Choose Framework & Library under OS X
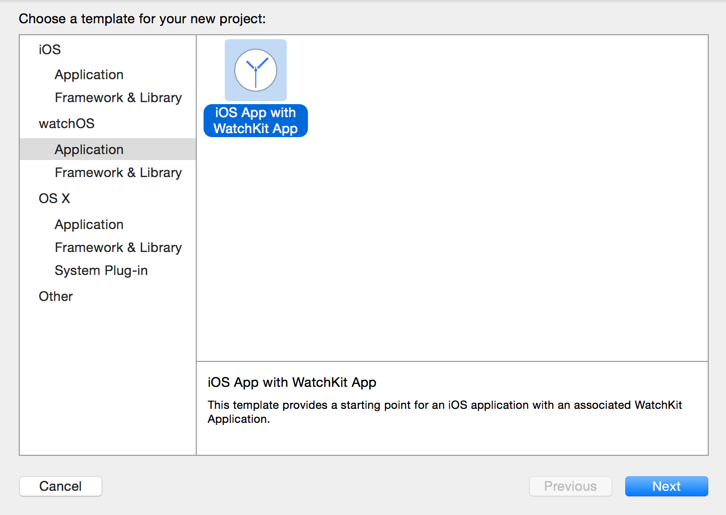726x515 pixels. point(118,248)
